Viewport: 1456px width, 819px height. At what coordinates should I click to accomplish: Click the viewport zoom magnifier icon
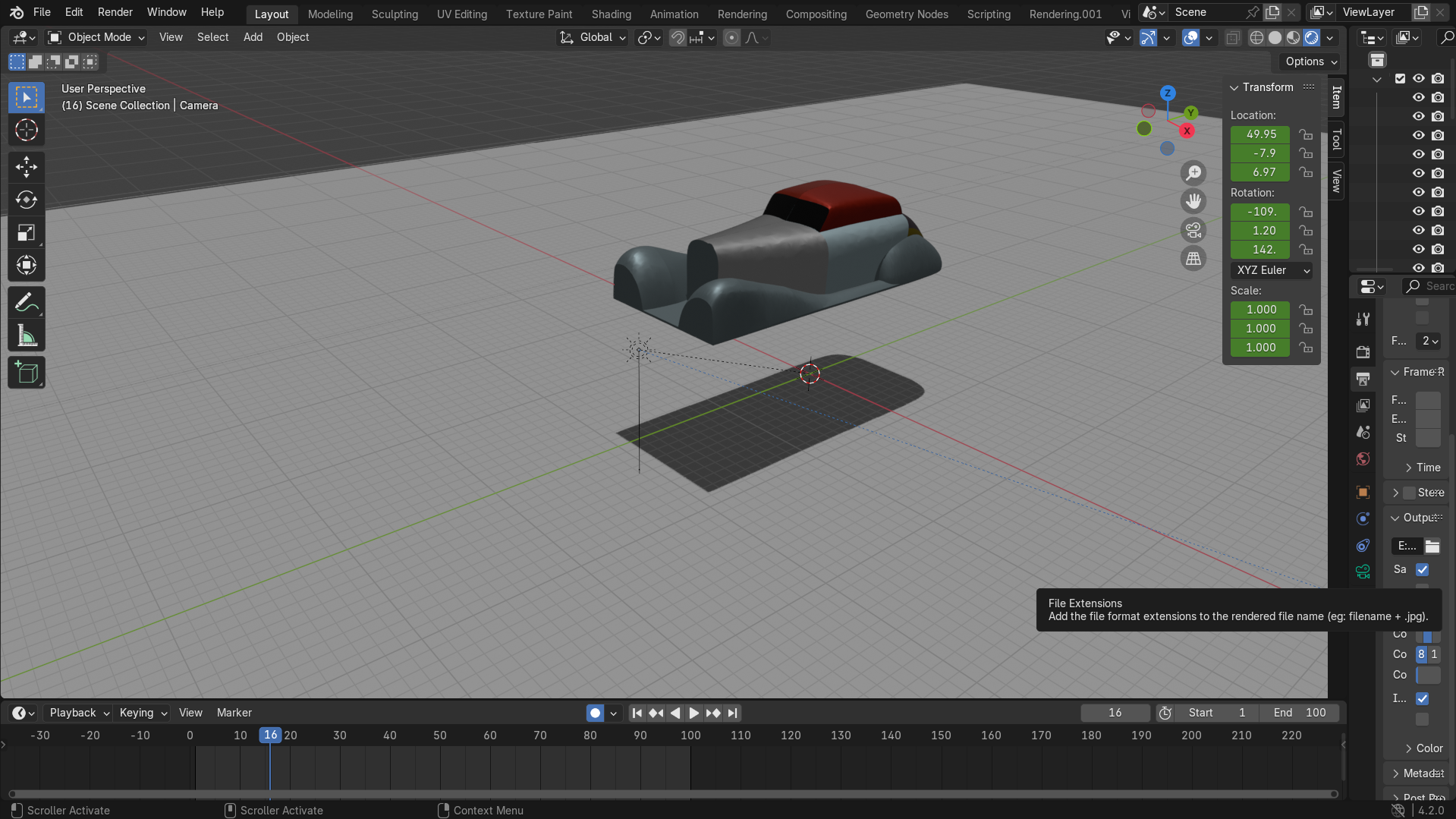click(1193, 173)
